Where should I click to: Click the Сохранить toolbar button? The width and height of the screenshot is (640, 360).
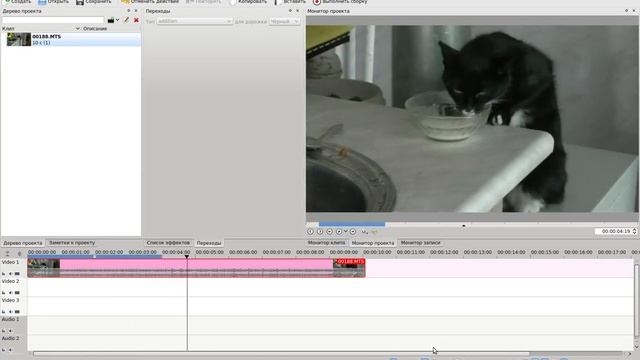(94, 2)
